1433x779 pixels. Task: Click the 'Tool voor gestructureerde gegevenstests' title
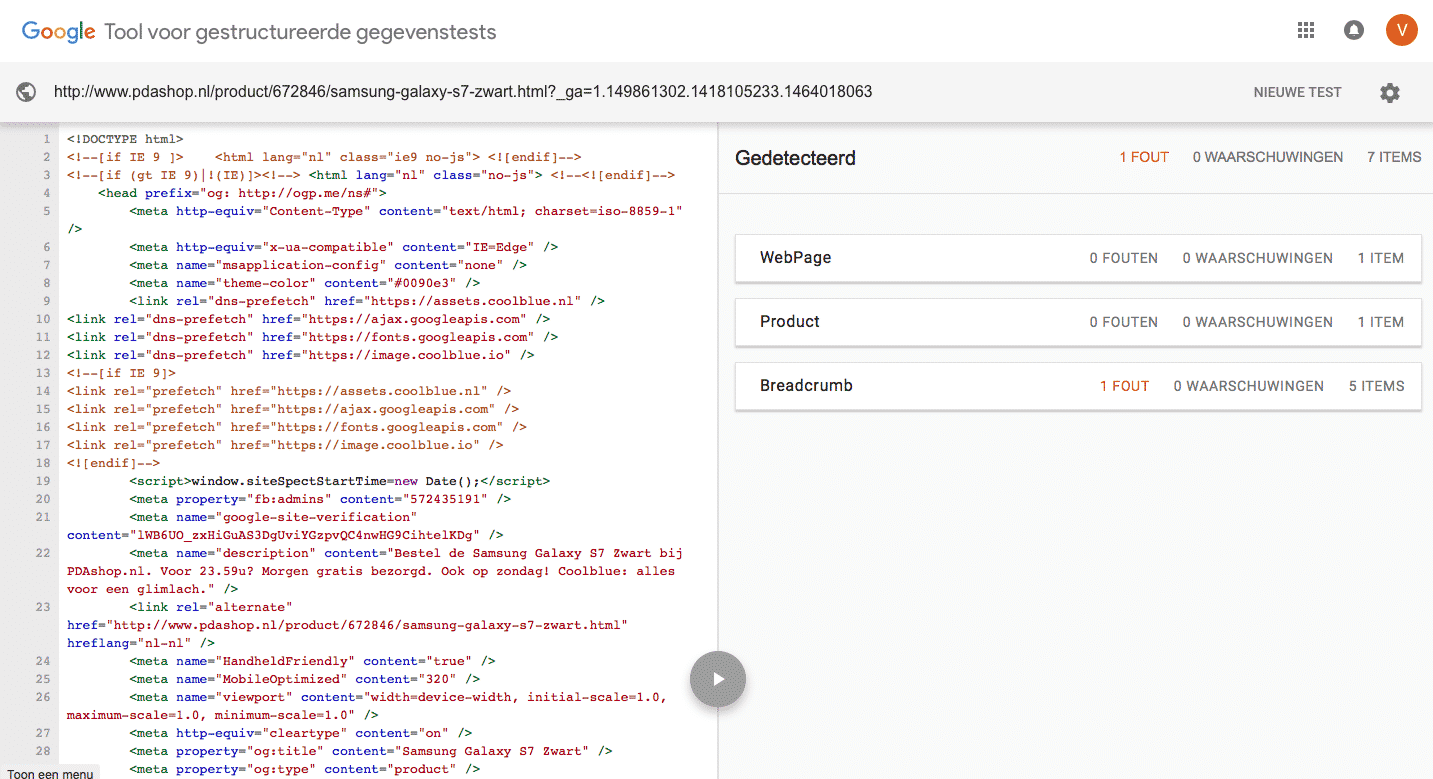(300, 32)
